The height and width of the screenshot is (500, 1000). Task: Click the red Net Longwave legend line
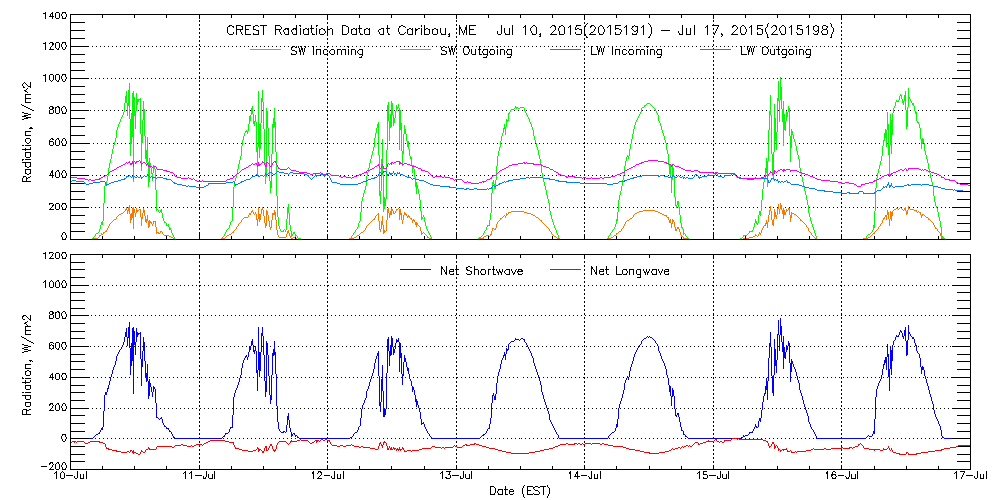[x=566, y=270]
